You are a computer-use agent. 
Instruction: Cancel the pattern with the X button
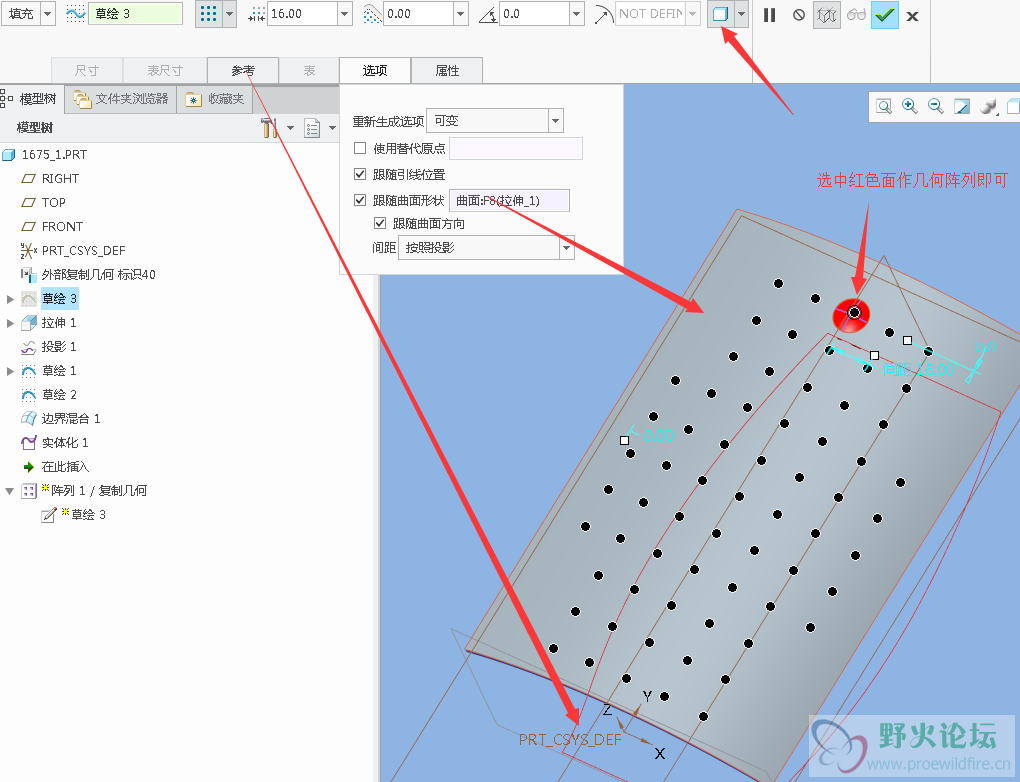[x=912, y=15]
